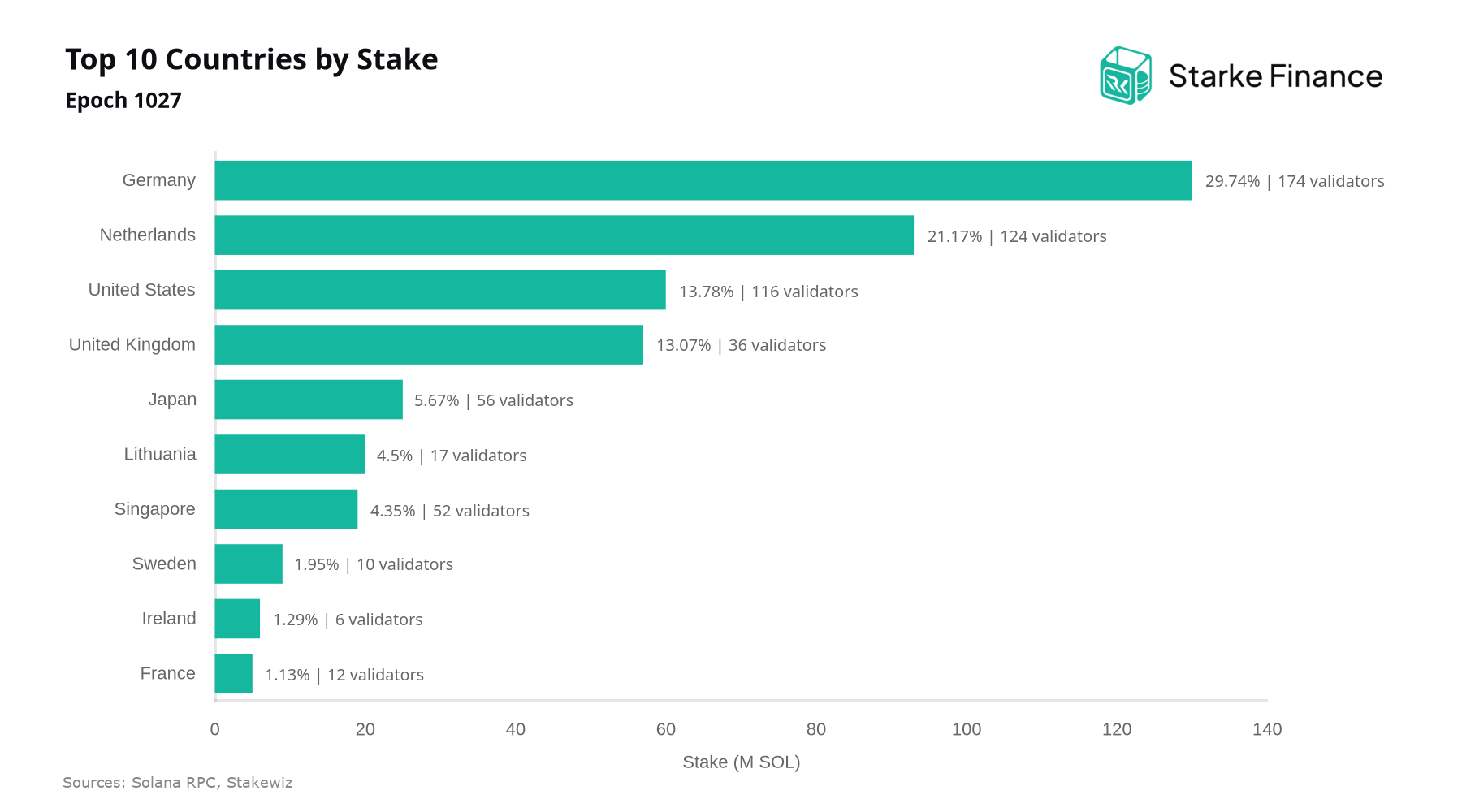Select the Japan stake bar

[x=309, y=400]
